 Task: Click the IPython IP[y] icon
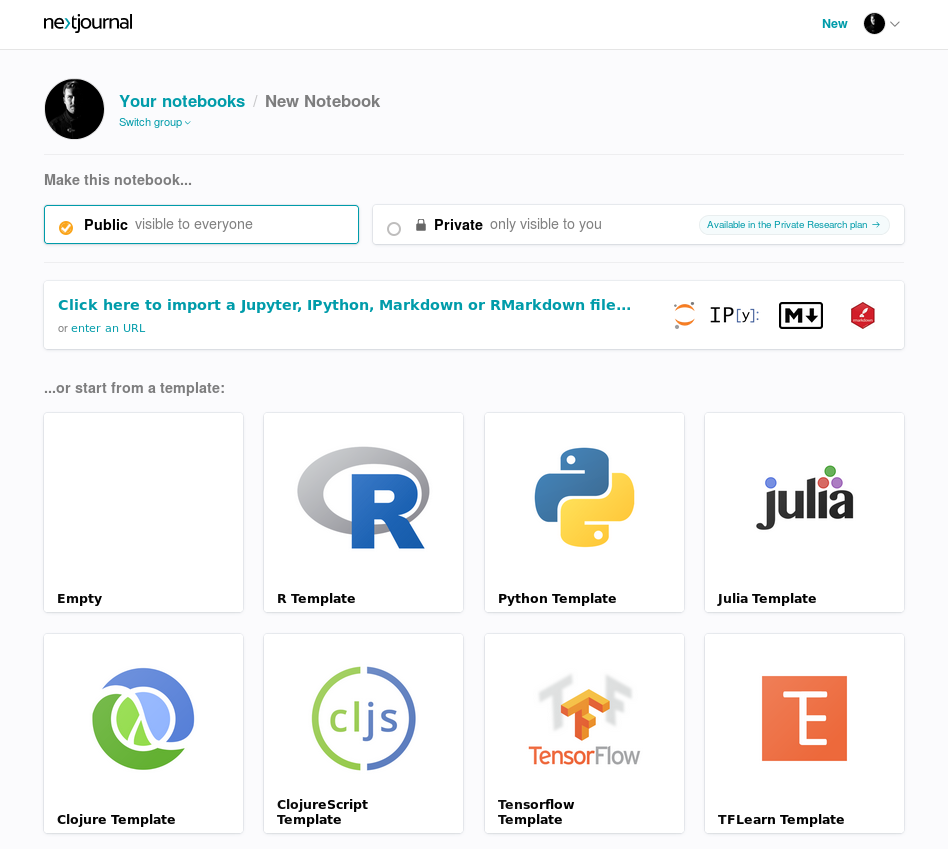[x=734, y=315]
